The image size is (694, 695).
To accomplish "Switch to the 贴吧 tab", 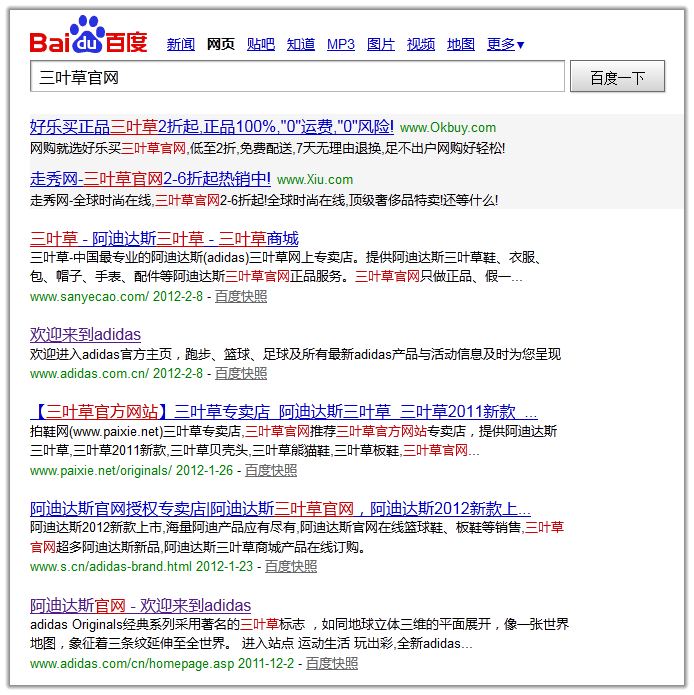I will coord(261,44).
